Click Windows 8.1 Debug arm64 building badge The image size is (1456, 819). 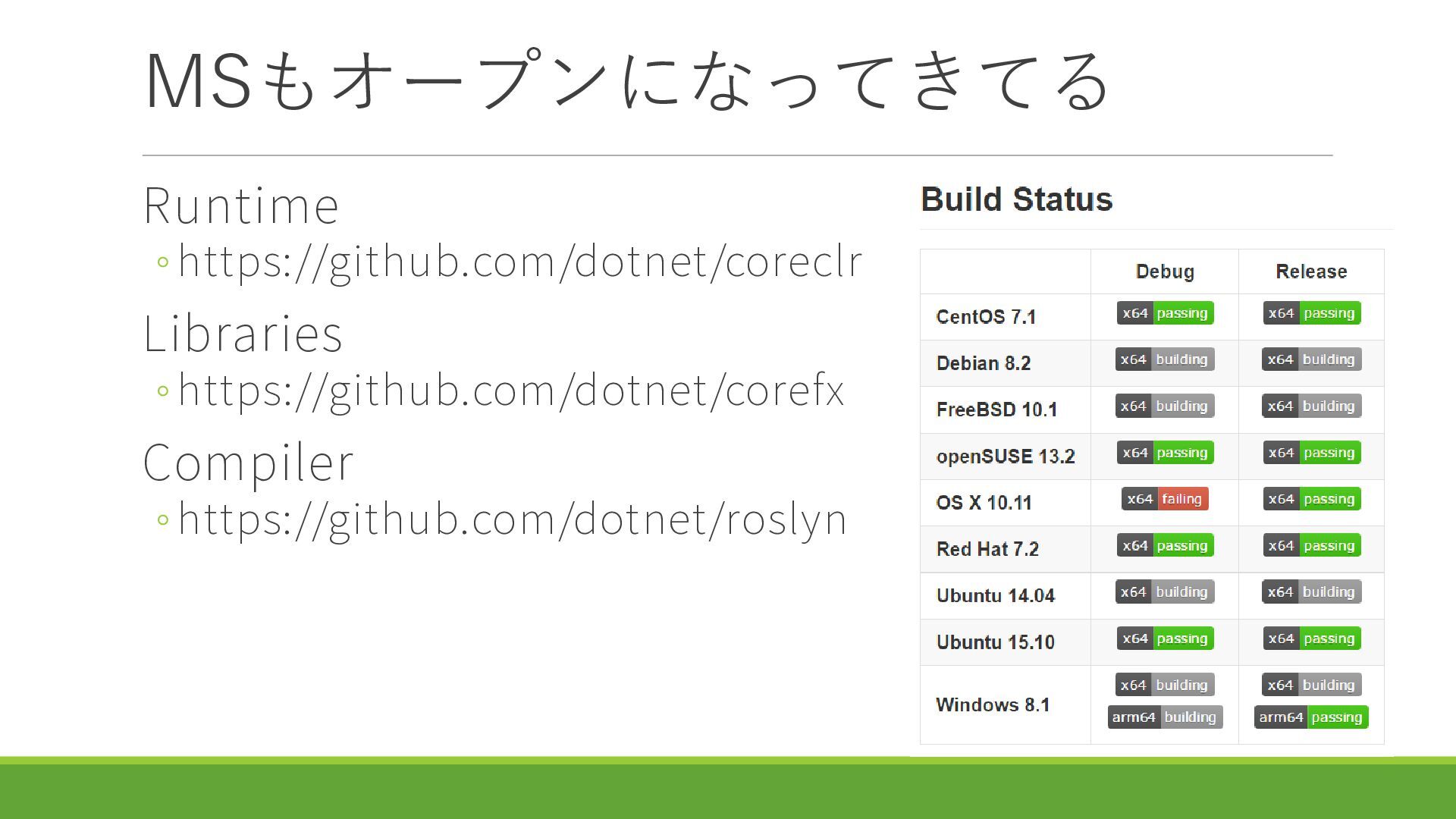(x=1165, y=717)
